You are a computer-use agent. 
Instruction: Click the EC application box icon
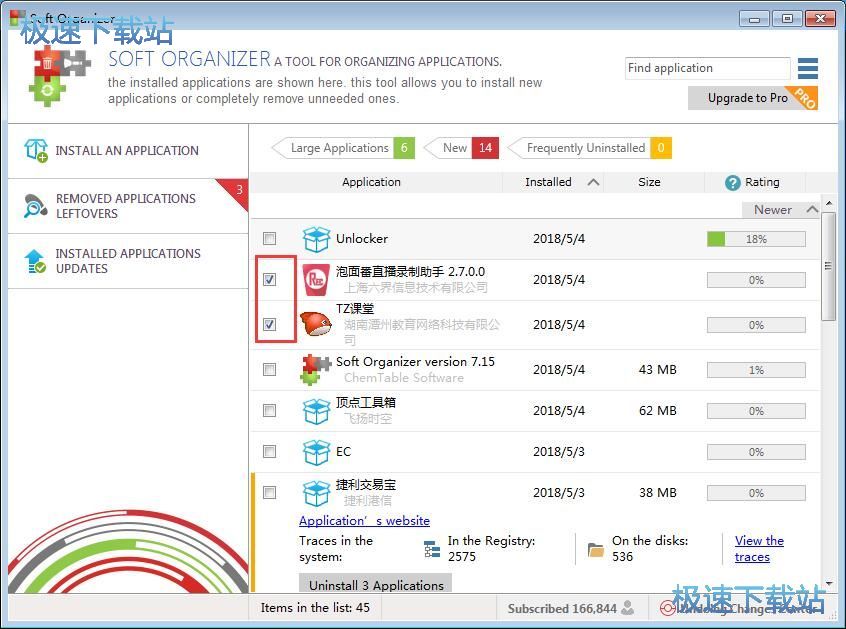pos(316,452)
